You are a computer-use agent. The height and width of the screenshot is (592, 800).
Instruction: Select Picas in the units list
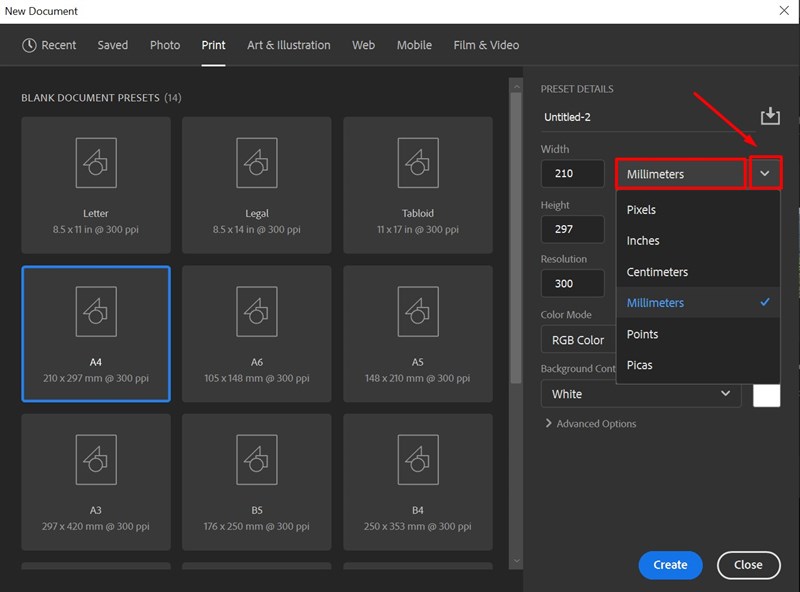click(639, 365)
